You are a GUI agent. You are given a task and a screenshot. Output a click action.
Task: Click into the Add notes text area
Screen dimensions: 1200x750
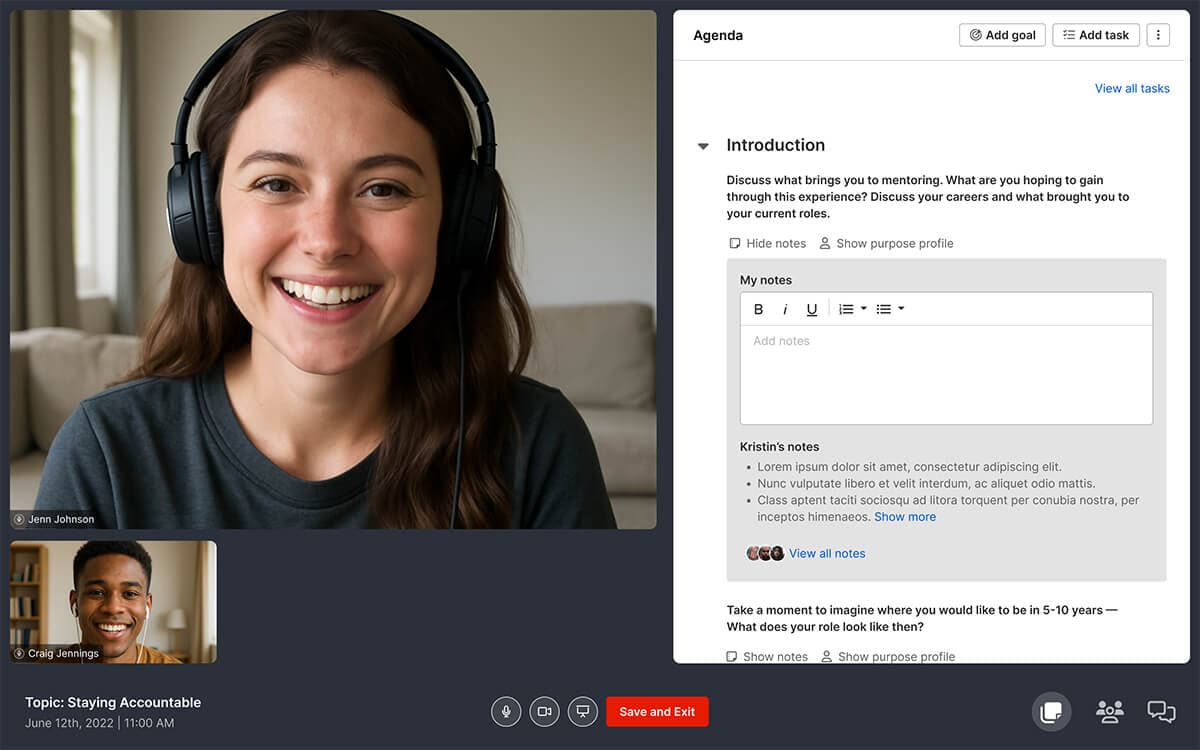pos(946,375)
